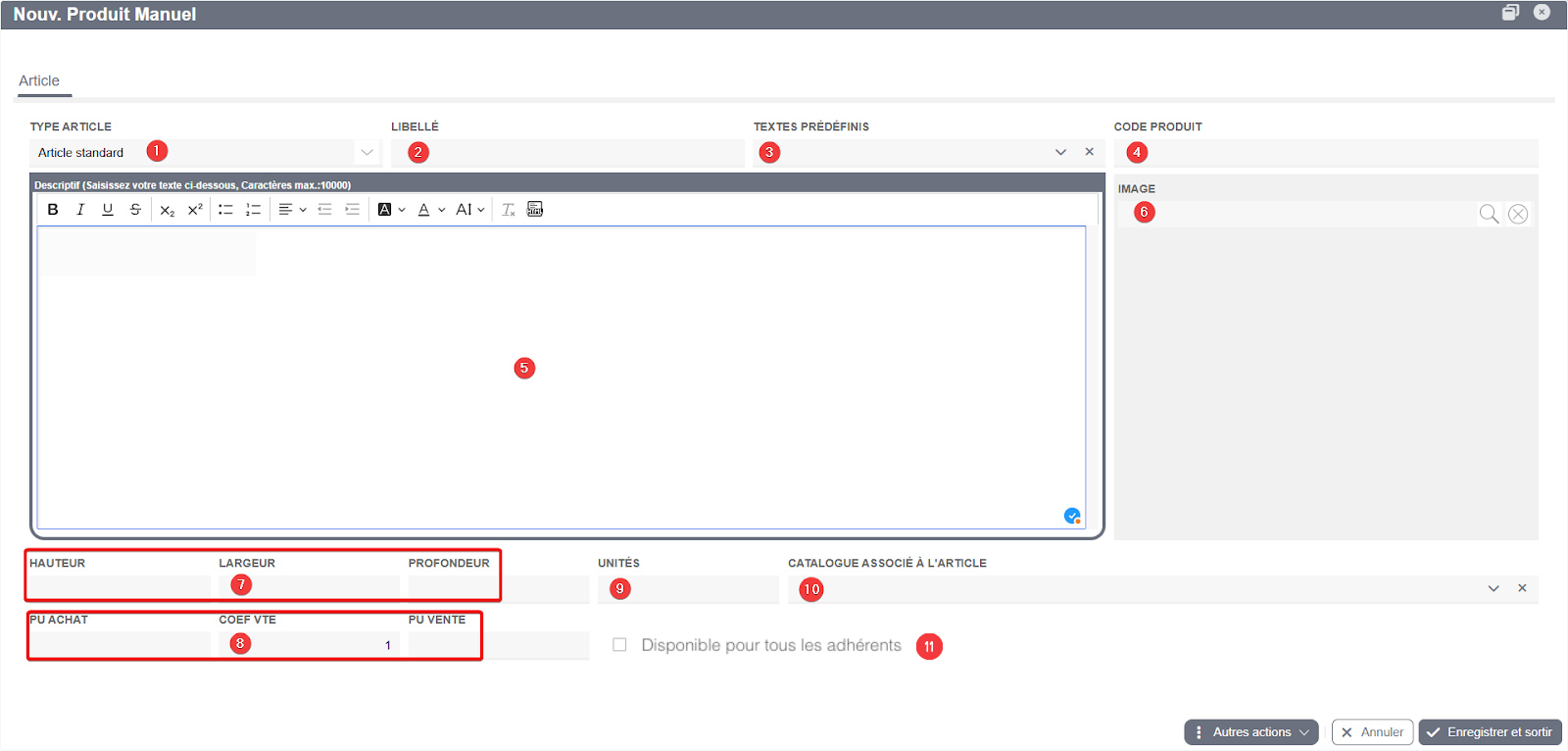Remove the image with the circled X icon

(1518, 214)
